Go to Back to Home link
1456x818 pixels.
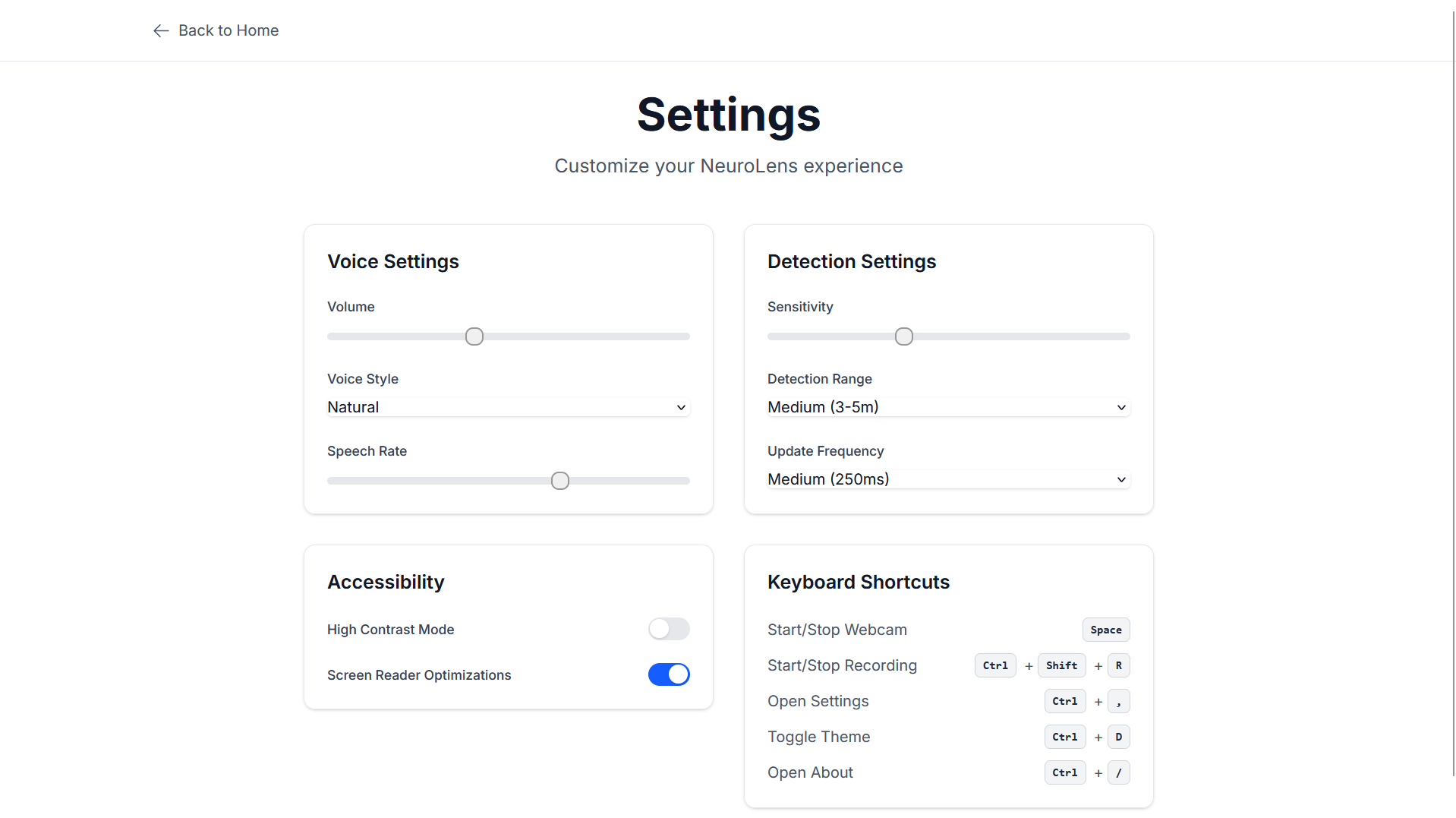[228, 30]
